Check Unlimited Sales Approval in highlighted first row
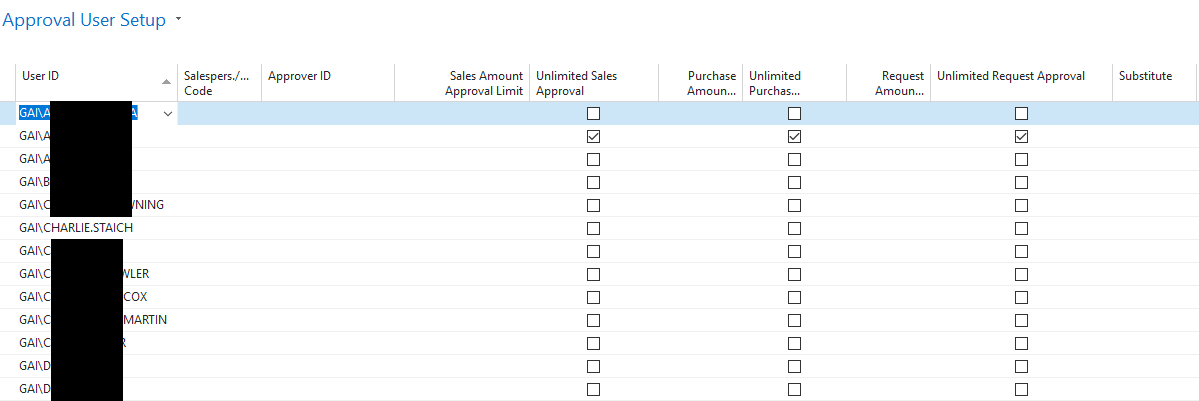 [593, 113]
